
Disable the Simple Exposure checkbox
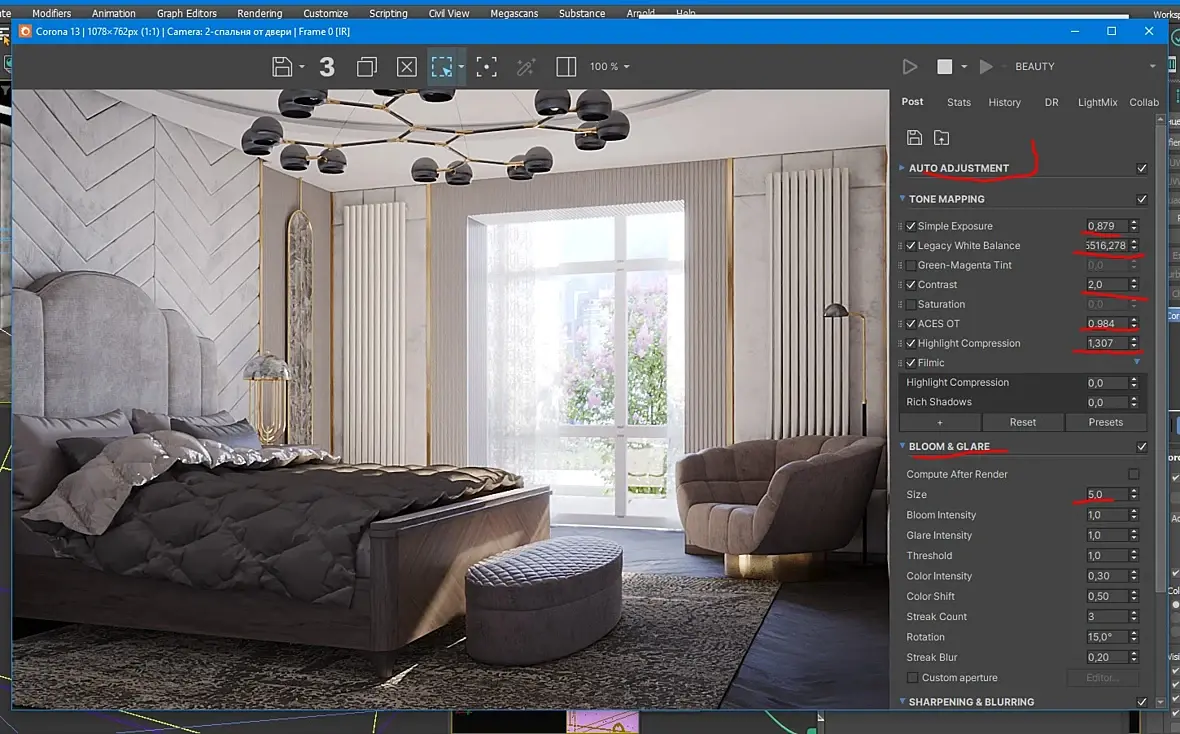911,226
